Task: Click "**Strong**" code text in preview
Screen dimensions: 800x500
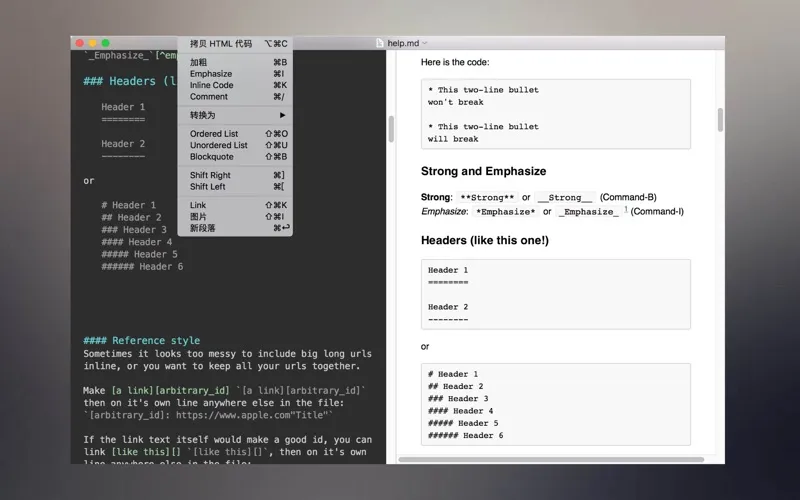Action: pos(487,197)
